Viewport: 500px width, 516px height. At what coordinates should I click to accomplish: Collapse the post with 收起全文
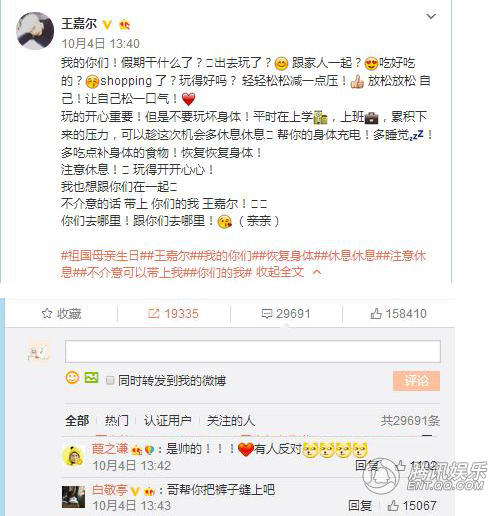[x=280, y=272]
